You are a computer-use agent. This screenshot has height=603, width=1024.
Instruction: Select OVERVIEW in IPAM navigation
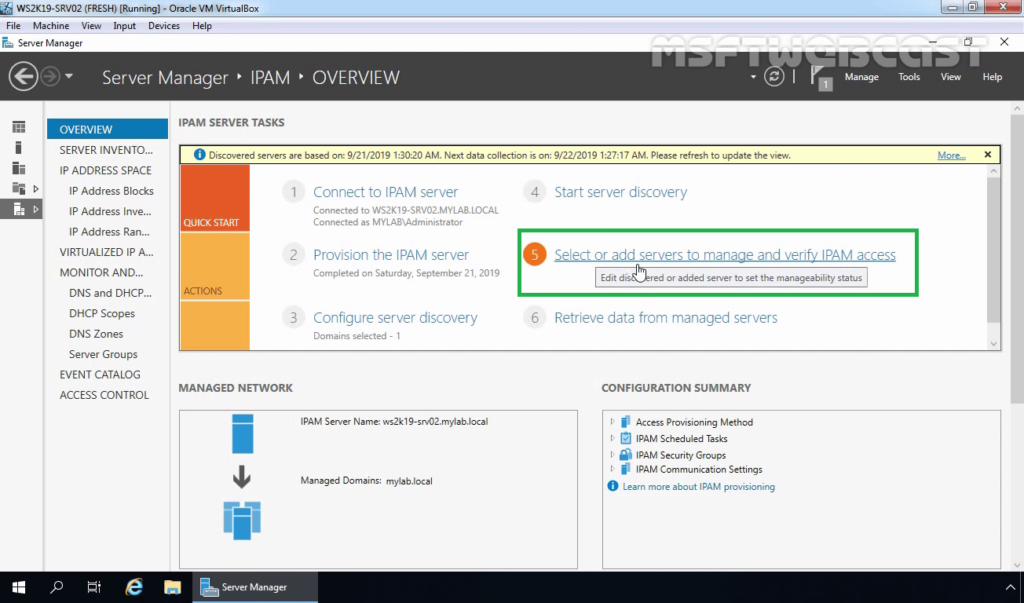[x=107, y=129]
